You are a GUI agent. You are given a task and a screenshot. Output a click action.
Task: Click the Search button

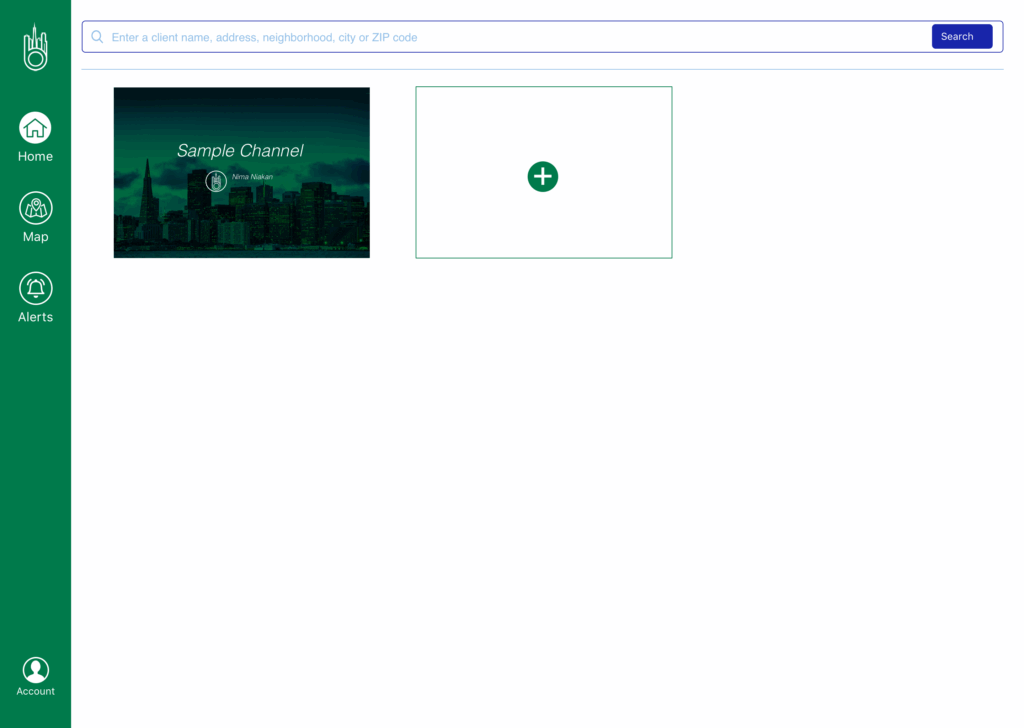(x=961, y=37)
